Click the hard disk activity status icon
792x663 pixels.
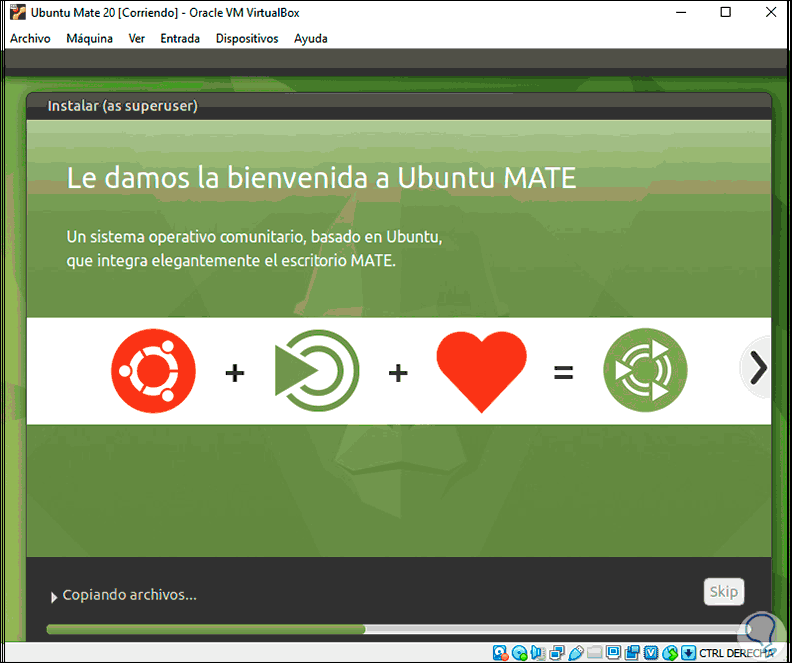500,653
